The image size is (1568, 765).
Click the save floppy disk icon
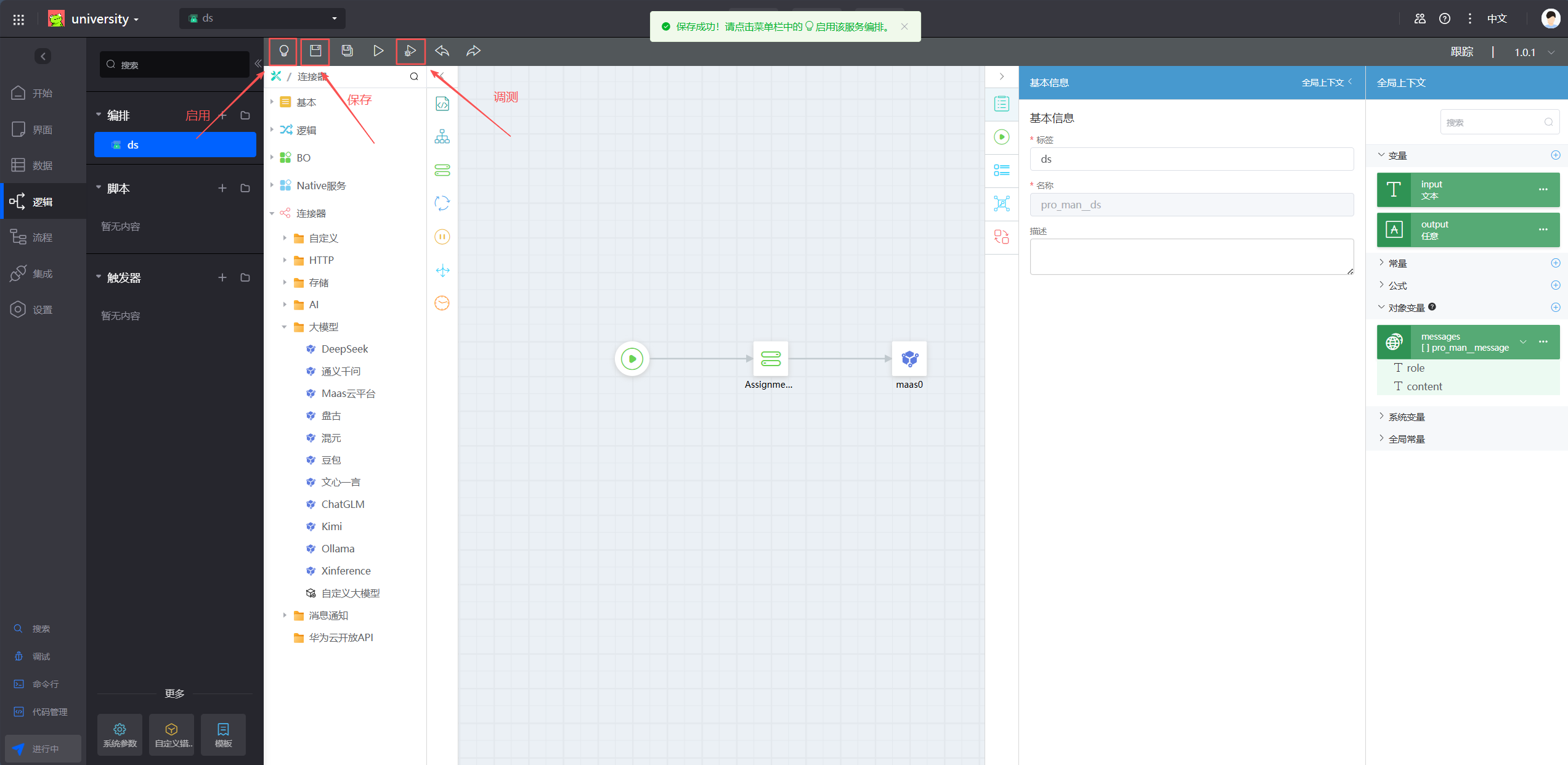[315, 51]
